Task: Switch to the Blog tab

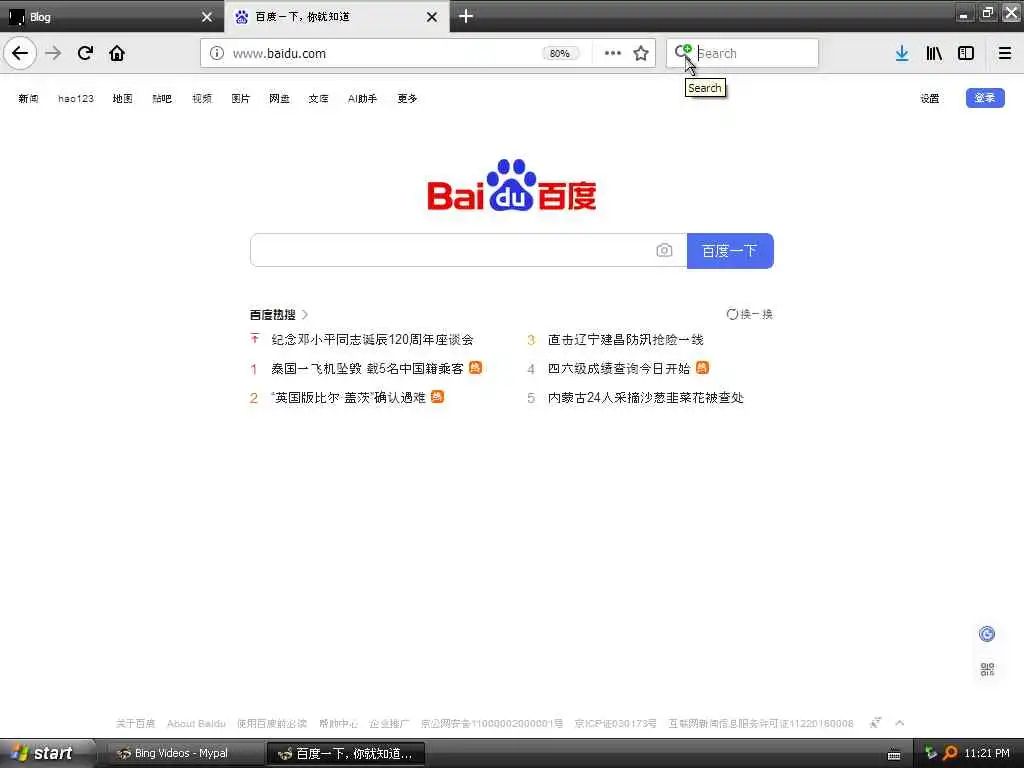Action: [x=104, y=17]
